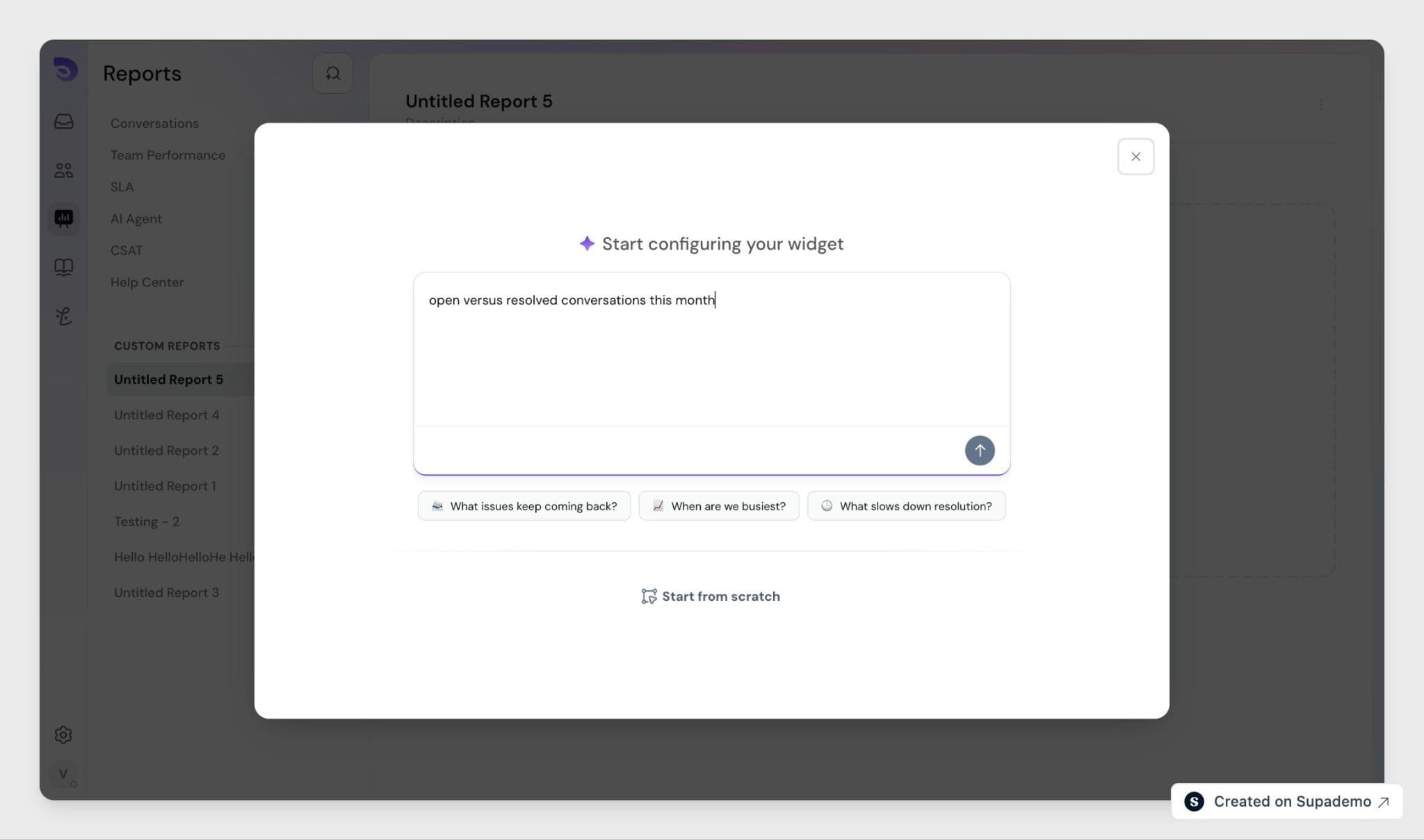The width and height of the screenshot is (1424, 840).
Task: Focus the widget prompt text area
Action: point(711,349)
